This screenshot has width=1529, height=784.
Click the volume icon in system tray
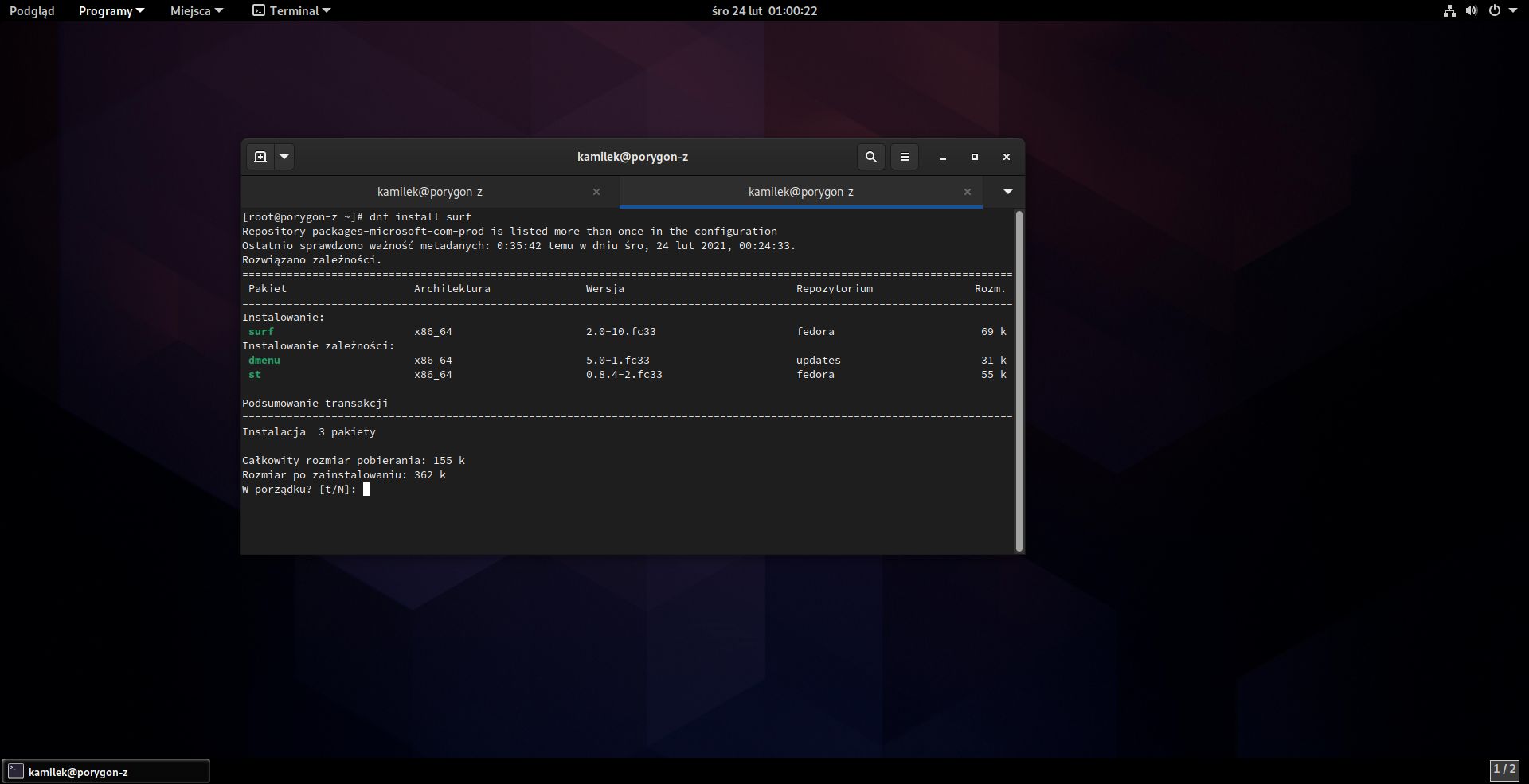coord(1471,11)
